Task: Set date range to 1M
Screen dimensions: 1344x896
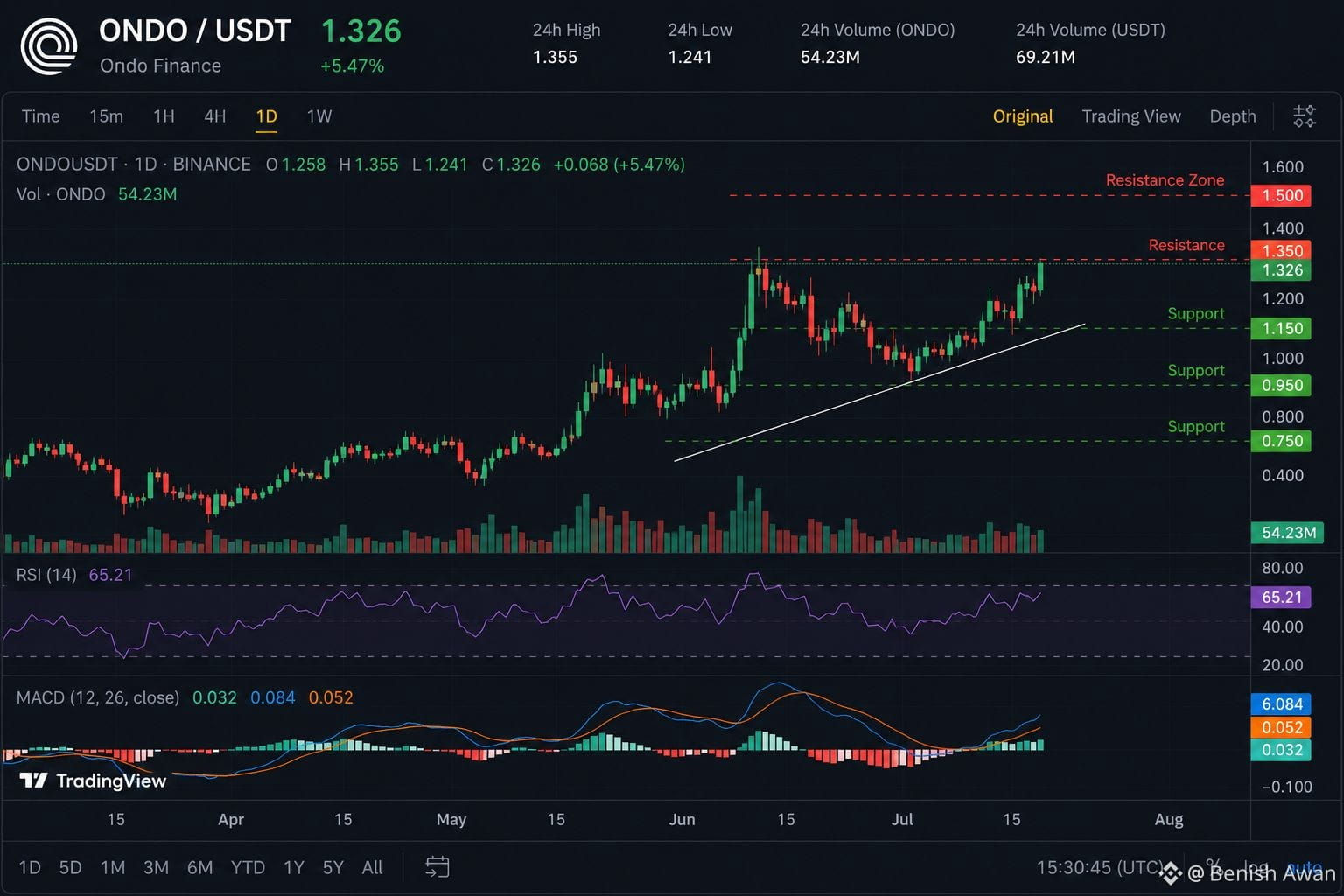Action: coord(113,867)
